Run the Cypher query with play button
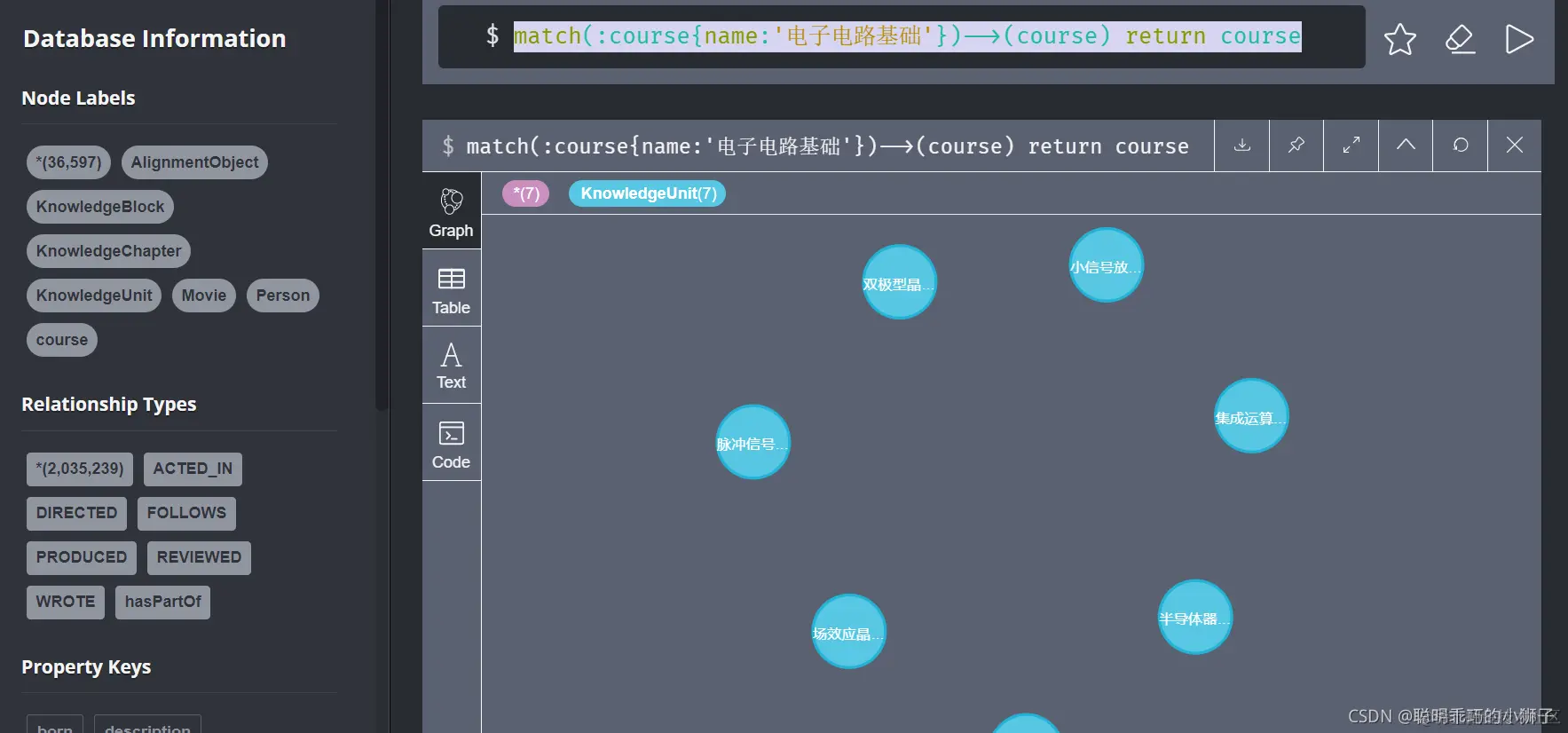1568x733 pixels. [x=1519, y=39]
